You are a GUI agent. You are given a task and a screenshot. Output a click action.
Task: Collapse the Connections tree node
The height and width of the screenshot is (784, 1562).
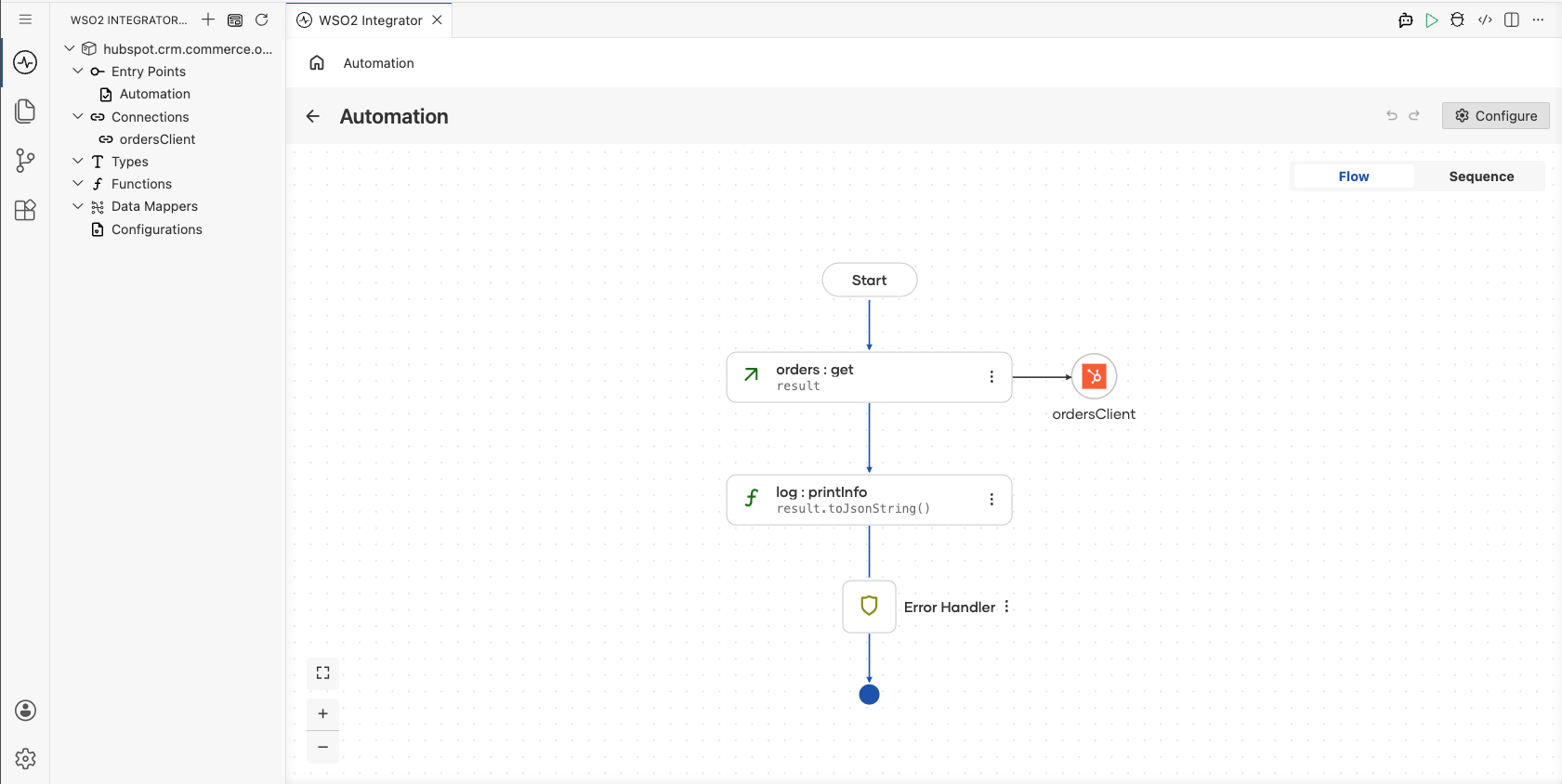click(78, 117)
